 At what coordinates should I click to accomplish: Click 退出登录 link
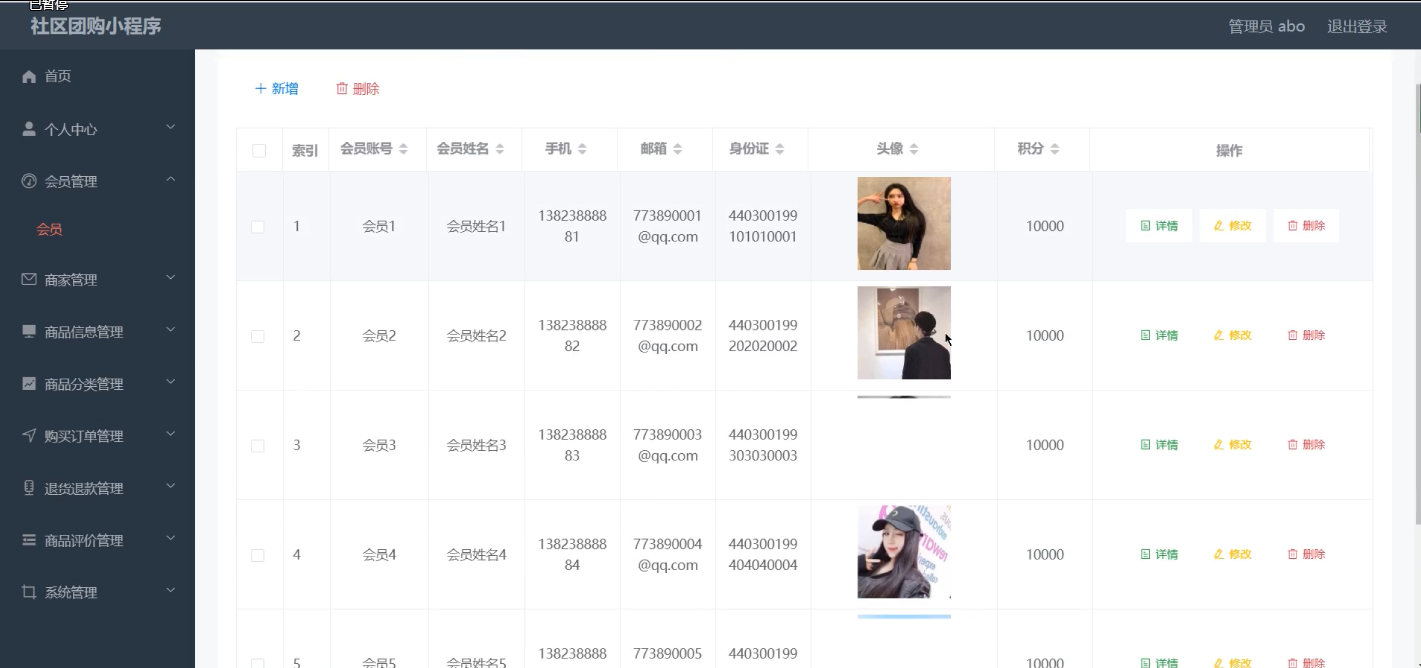(x=1357, y=27)
